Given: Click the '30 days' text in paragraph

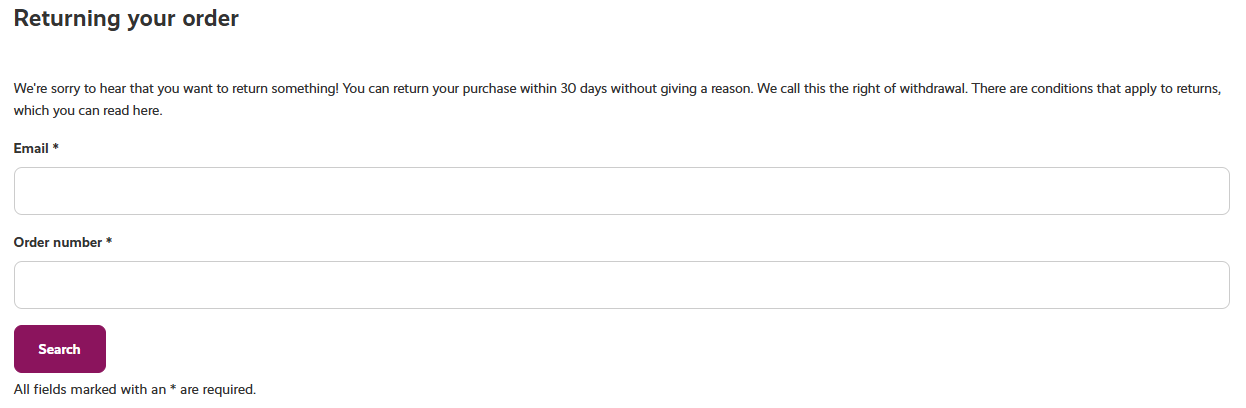Looking at the screenshot, I should (583, 88).
